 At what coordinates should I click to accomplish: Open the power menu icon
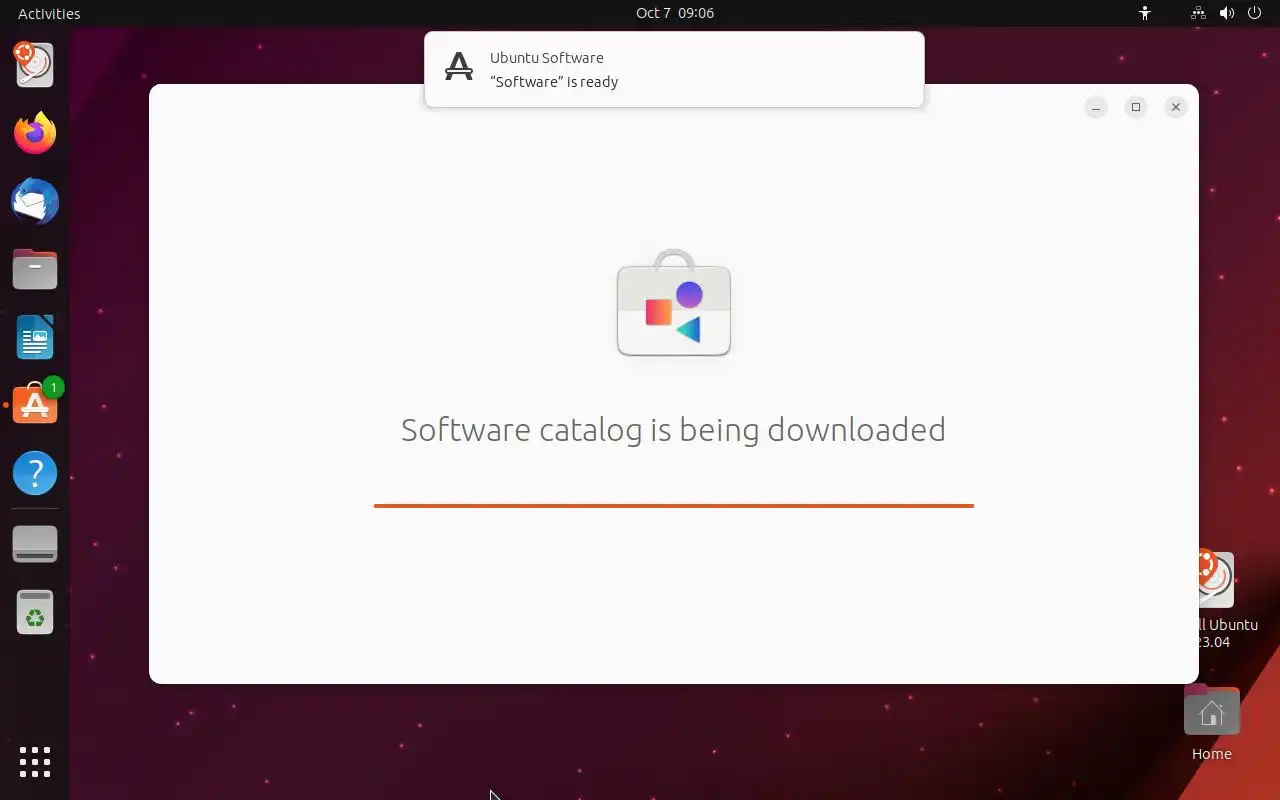(1254, 13)
